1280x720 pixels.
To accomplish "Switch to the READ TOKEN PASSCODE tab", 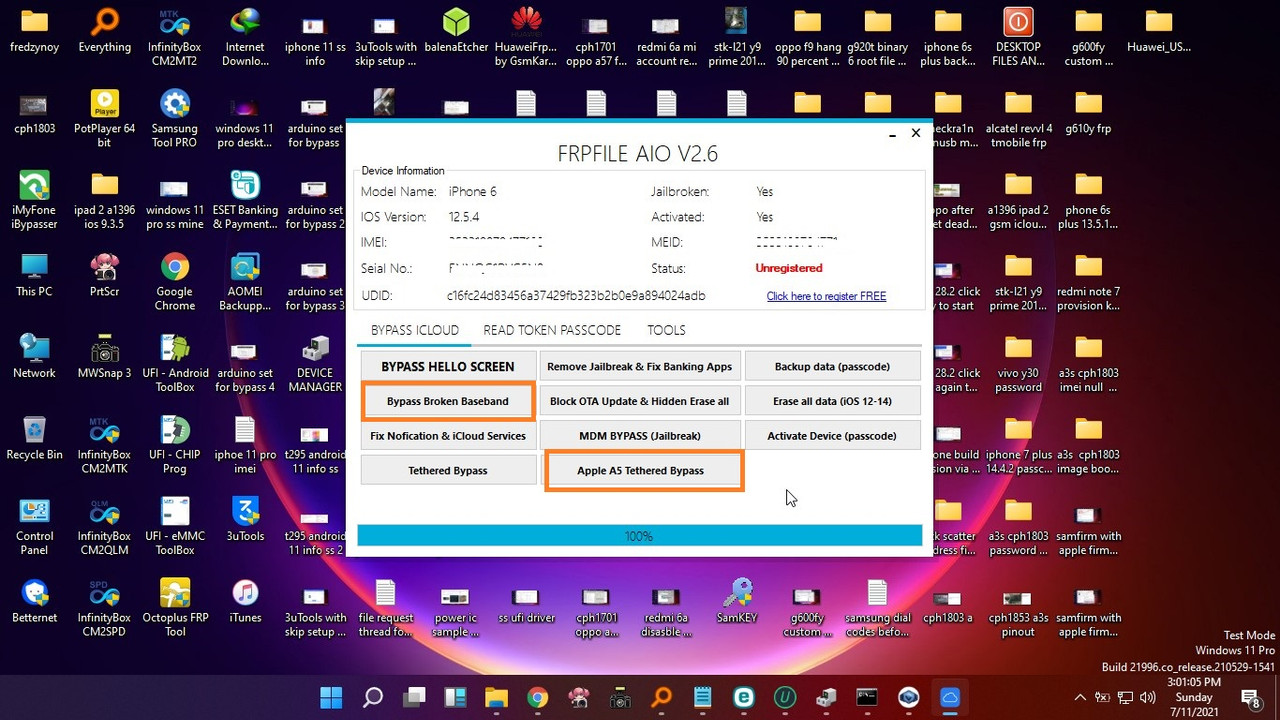I will (x=551, y=330).
